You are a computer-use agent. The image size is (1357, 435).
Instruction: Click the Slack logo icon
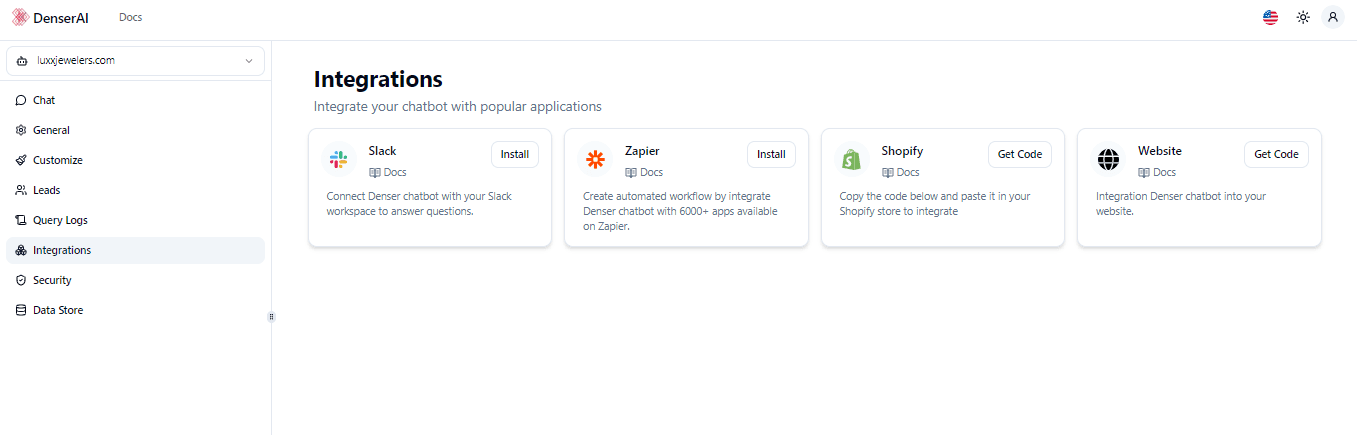click(339, 159)
